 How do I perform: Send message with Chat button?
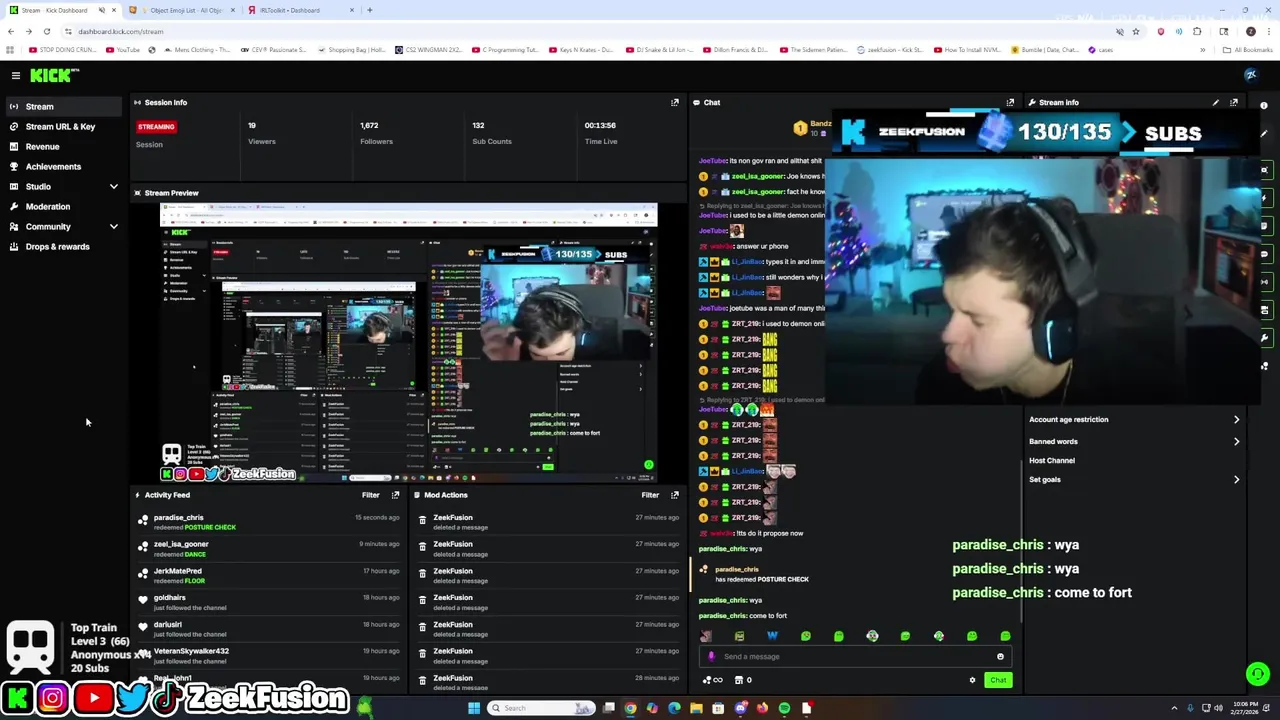[998, 680]
